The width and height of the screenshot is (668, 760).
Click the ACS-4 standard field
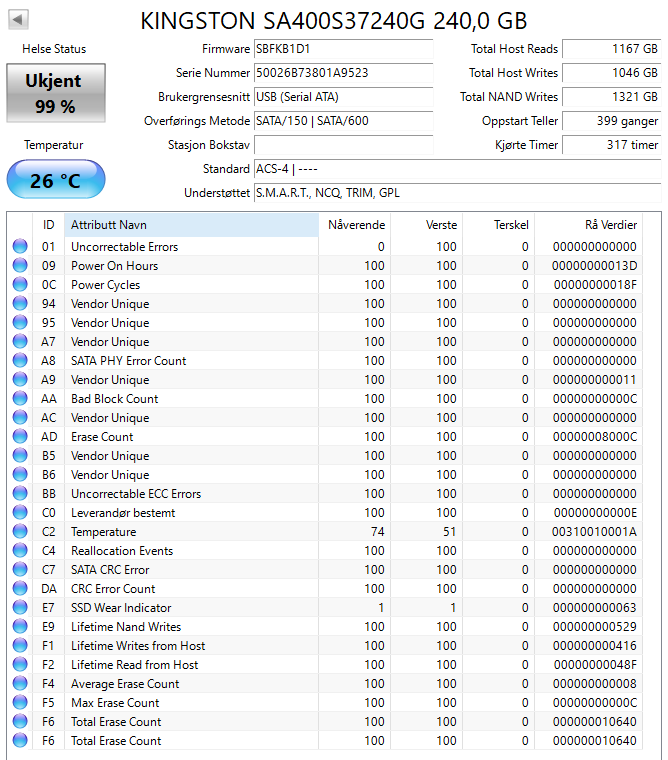(457, 169)
